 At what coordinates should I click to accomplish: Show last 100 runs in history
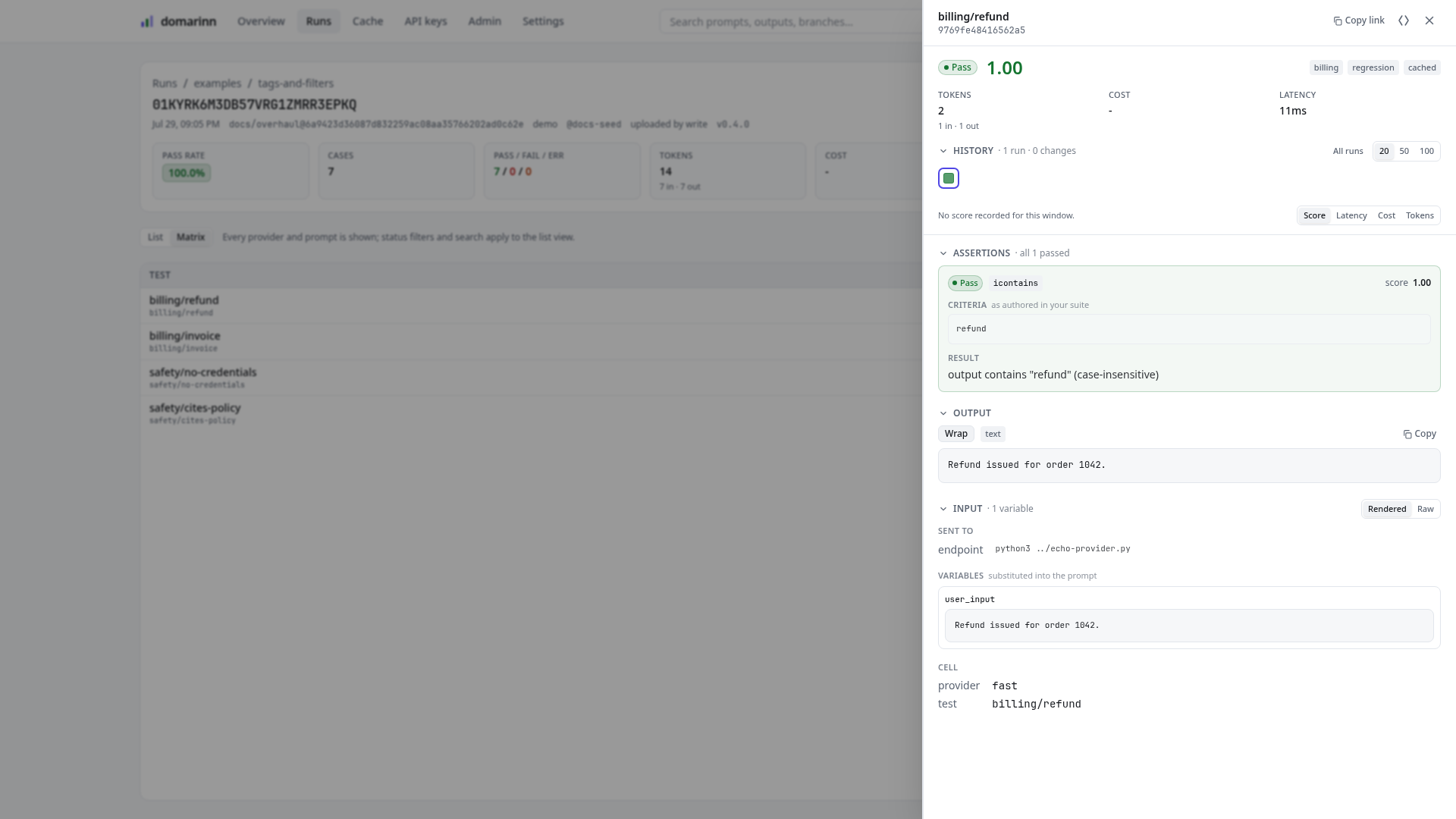(1426, 151)
